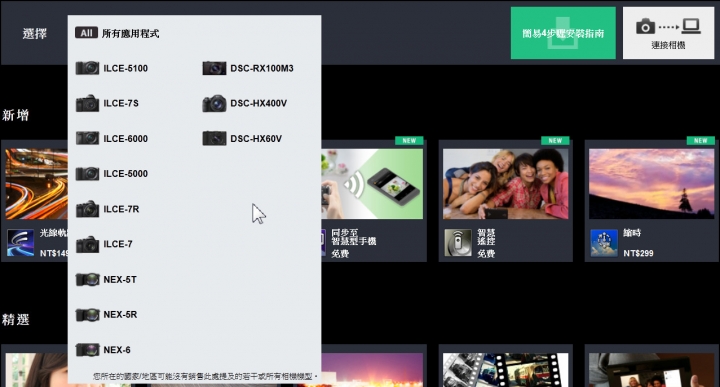The image size is (720, 387).
Task: Open the 選擇 camera dropdown
Action: tap(35, 34)
